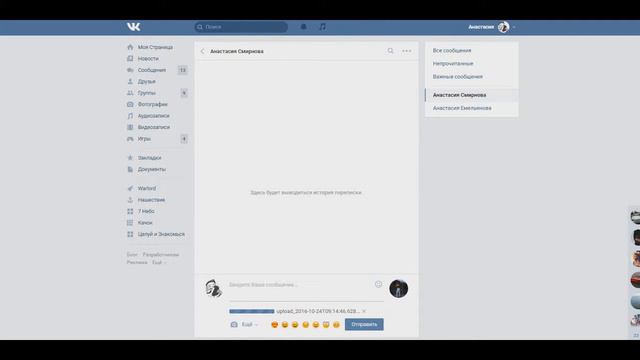Show Все сообщения filter

point(452,51)
